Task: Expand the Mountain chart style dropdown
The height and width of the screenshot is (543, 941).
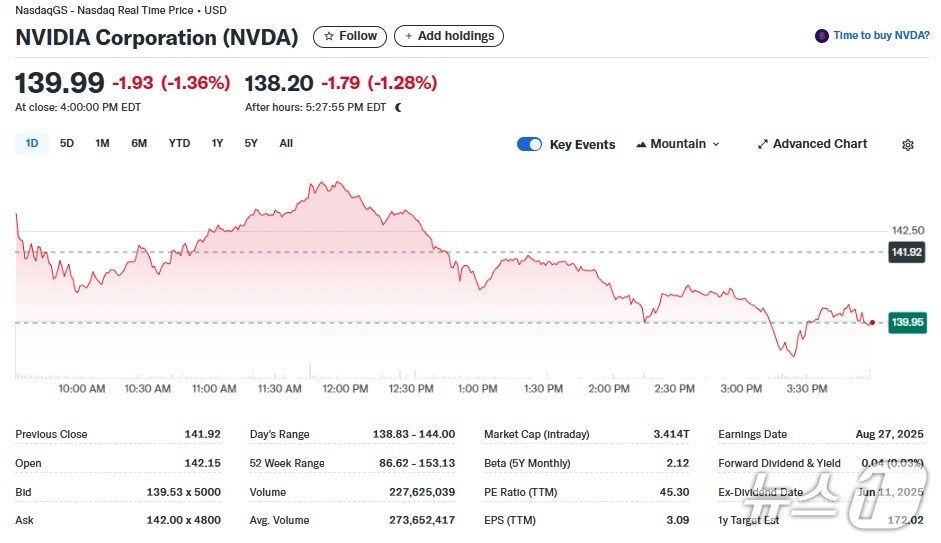Action: point(678,144)
